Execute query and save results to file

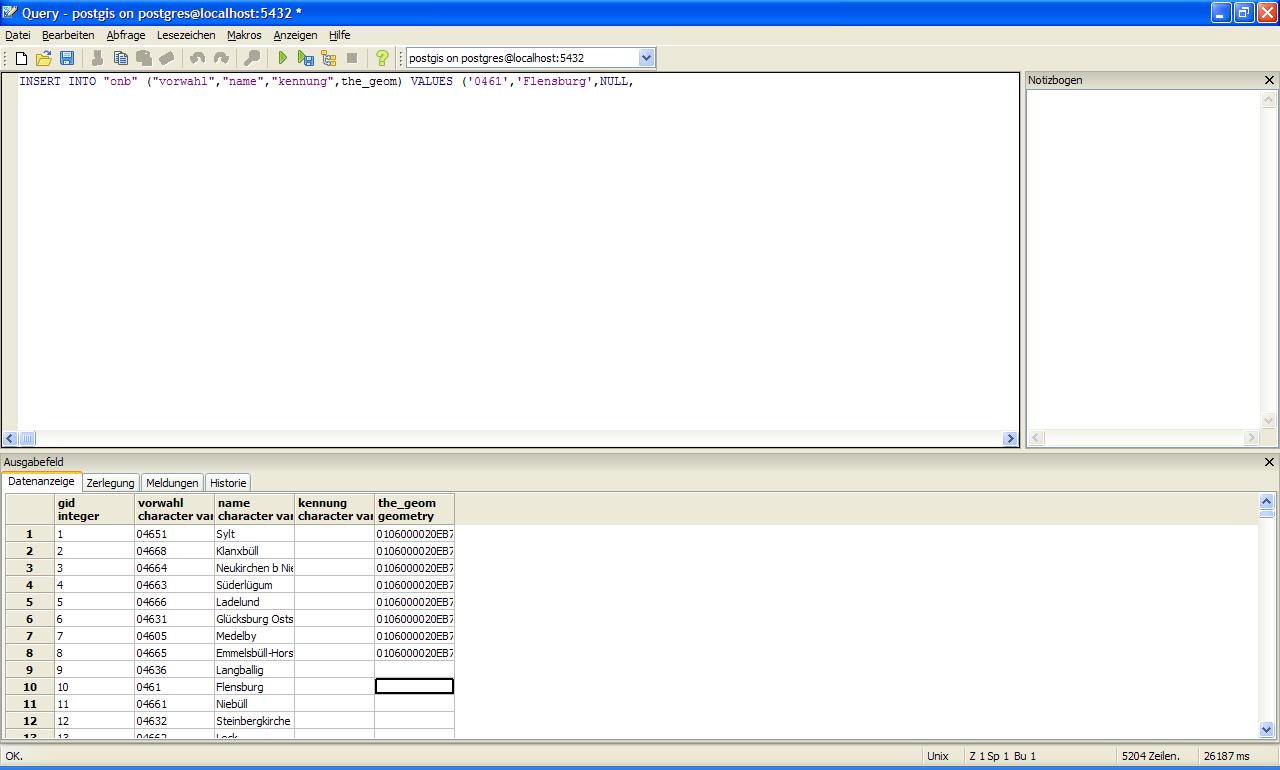tap(306, 58)
